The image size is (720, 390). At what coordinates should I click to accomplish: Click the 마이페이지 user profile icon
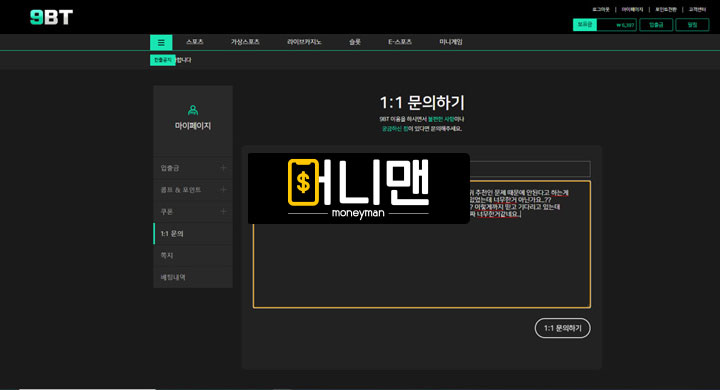click(x=193, y=110)
